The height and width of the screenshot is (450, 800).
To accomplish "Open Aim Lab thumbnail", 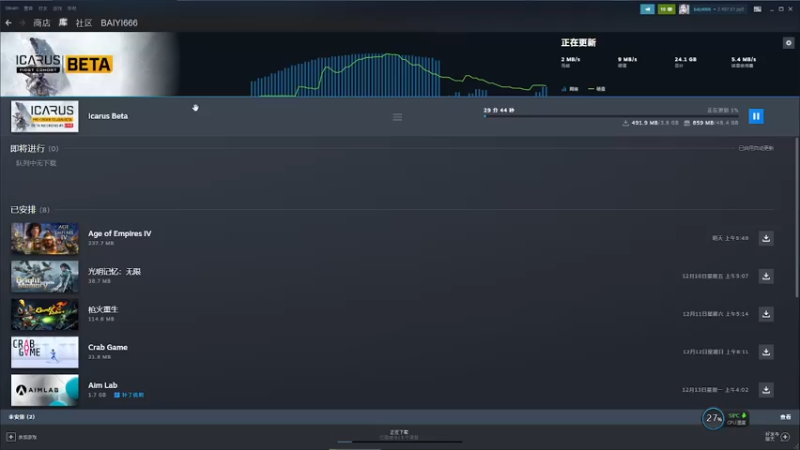I will pos(45,390).
